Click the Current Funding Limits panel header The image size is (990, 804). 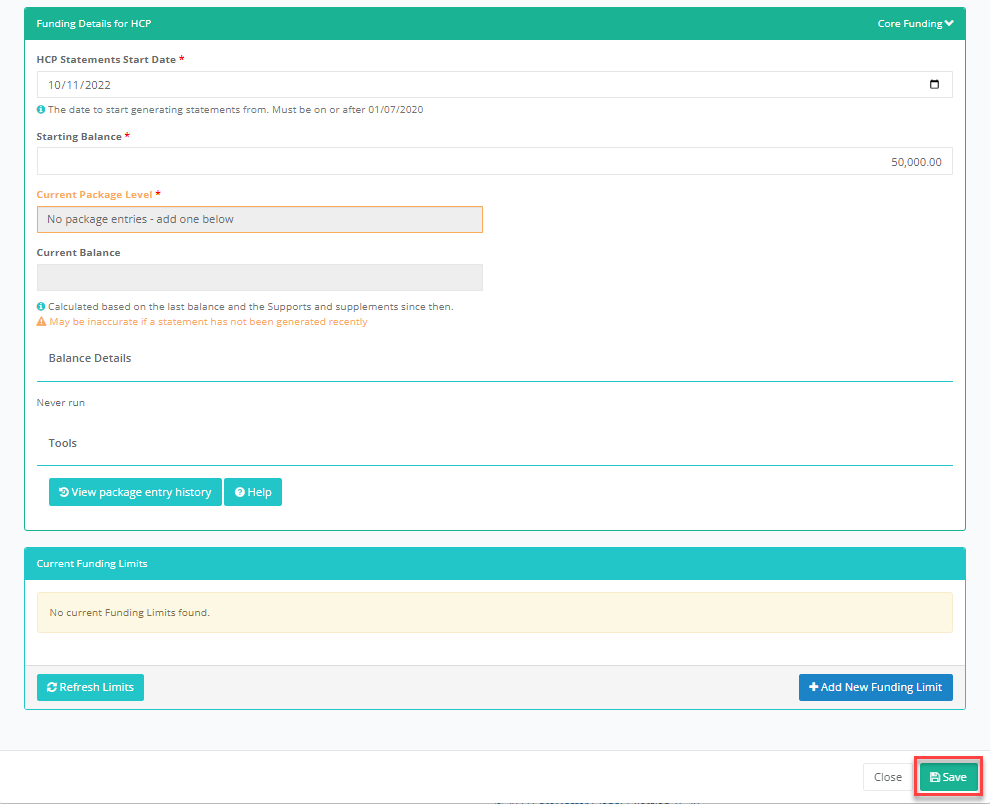coord(494,563)
